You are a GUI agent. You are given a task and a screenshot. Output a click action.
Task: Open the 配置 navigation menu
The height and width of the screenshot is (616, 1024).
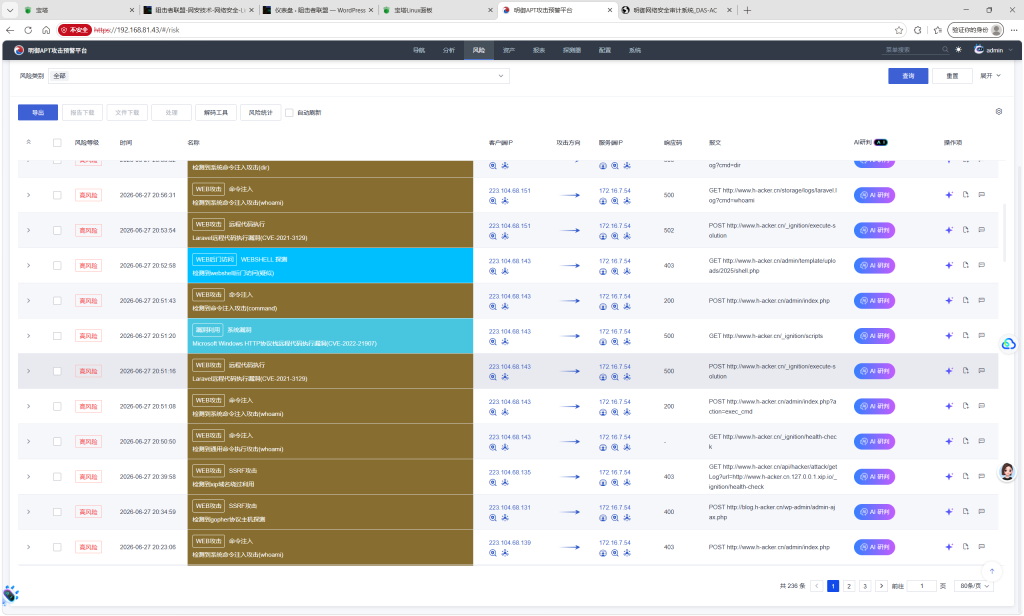605,50
